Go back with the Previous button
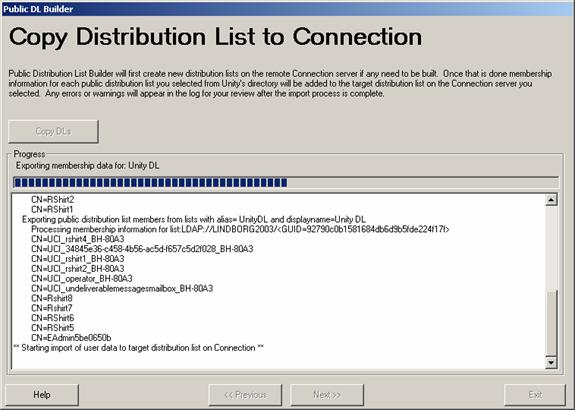The height and width of the screenshot is (410, 575). [245, 395]
